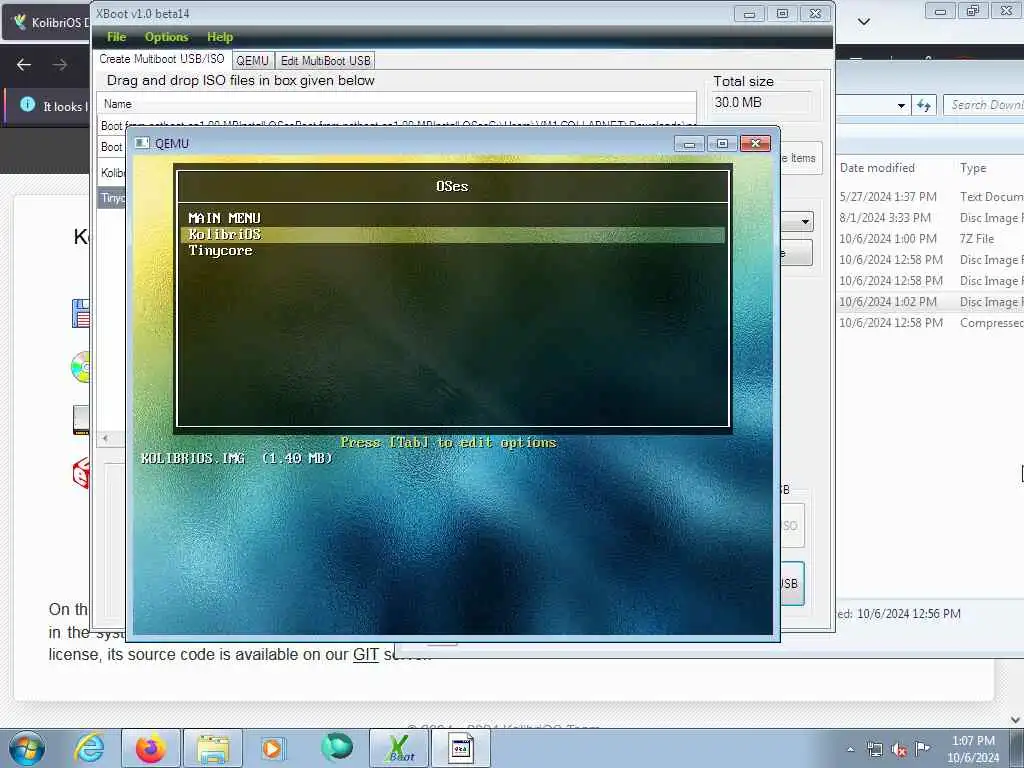The image size is (1024, 768).
Task: Click the floppy disk icon on the webpage
Action: [80, 313]
